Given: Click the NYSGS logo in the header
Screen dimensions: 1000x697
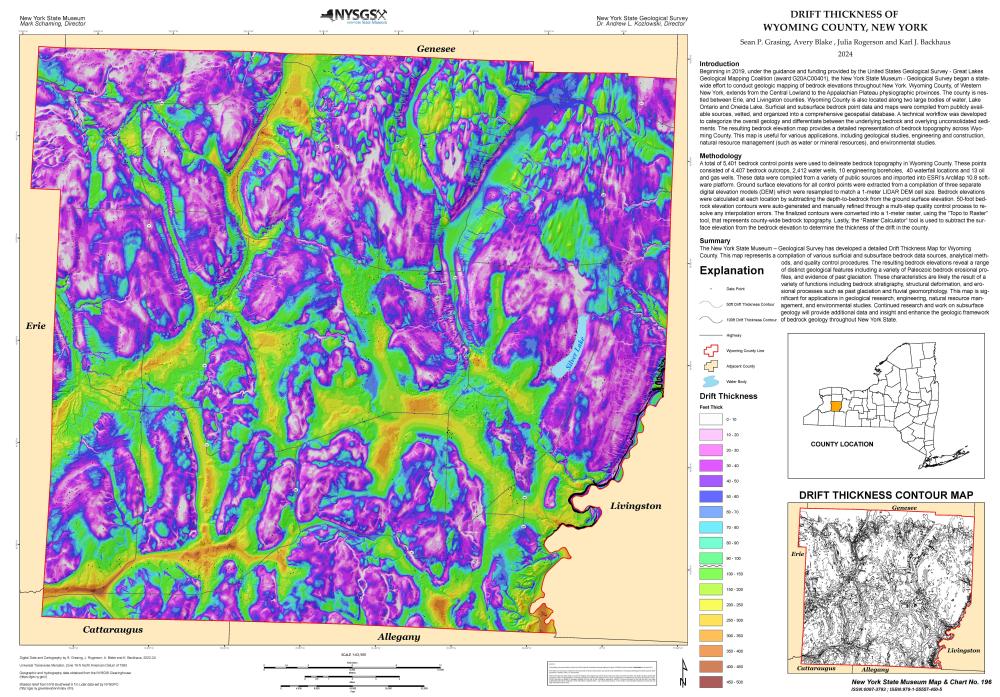Looking at the screenshot, I should tap(358, 14).
